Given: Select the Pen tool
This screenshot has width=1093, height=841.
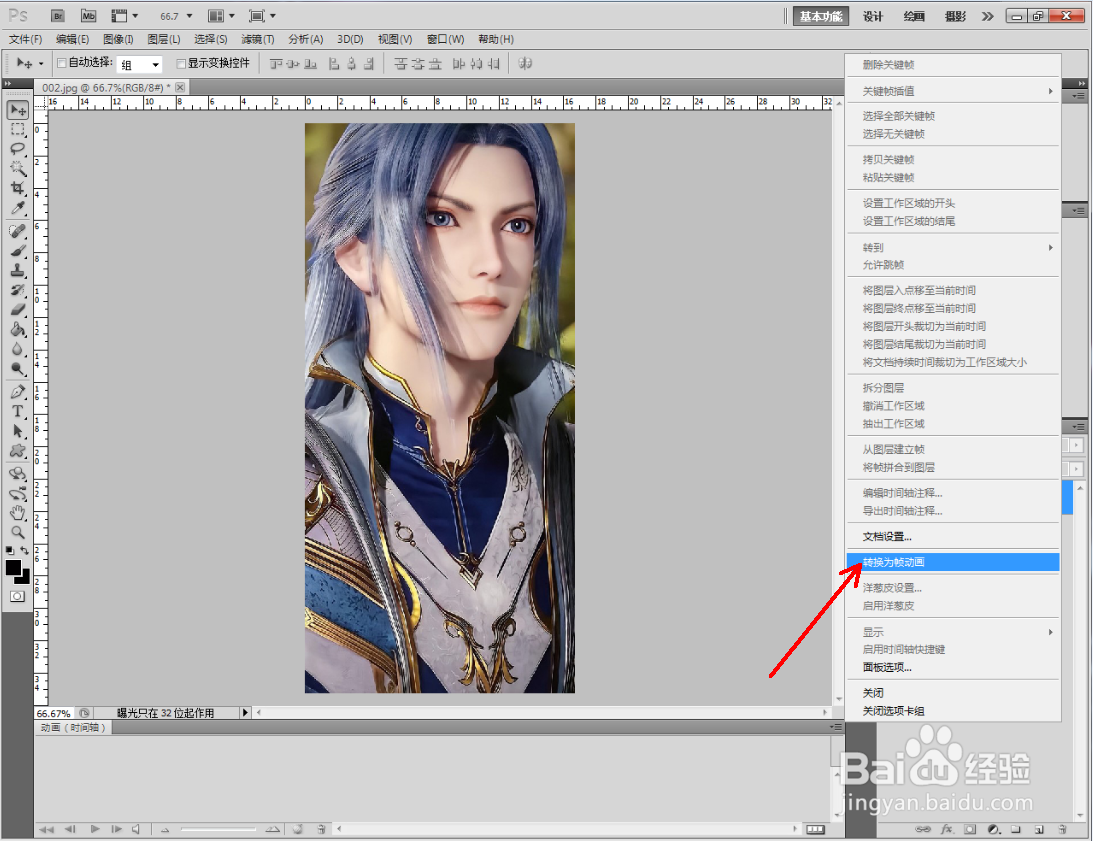Looking at the screenshot, I should pyautogui.click(x=17, y=391).
